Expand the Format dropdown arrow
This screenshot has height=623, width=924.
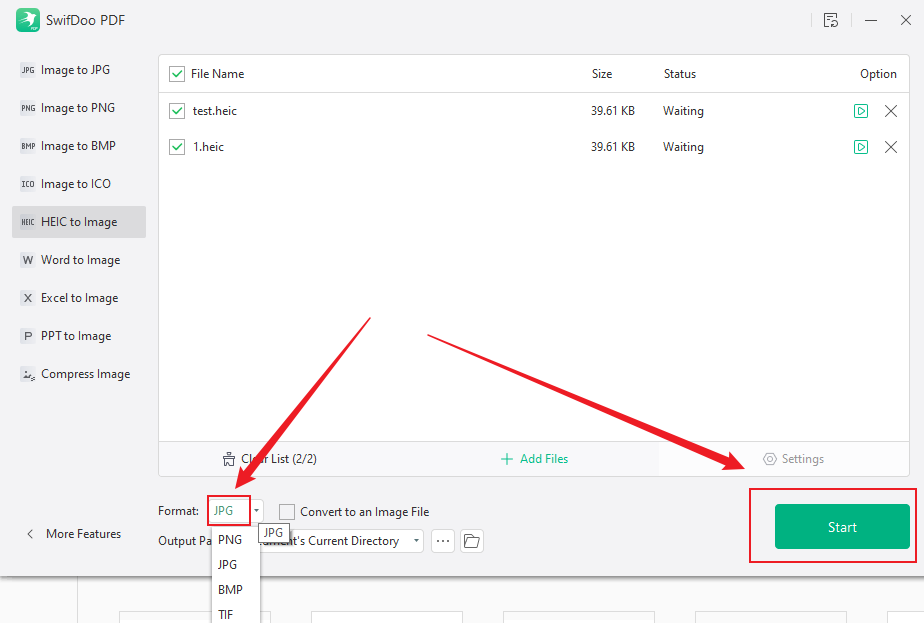pyautogui.click(x=257, y=511)
